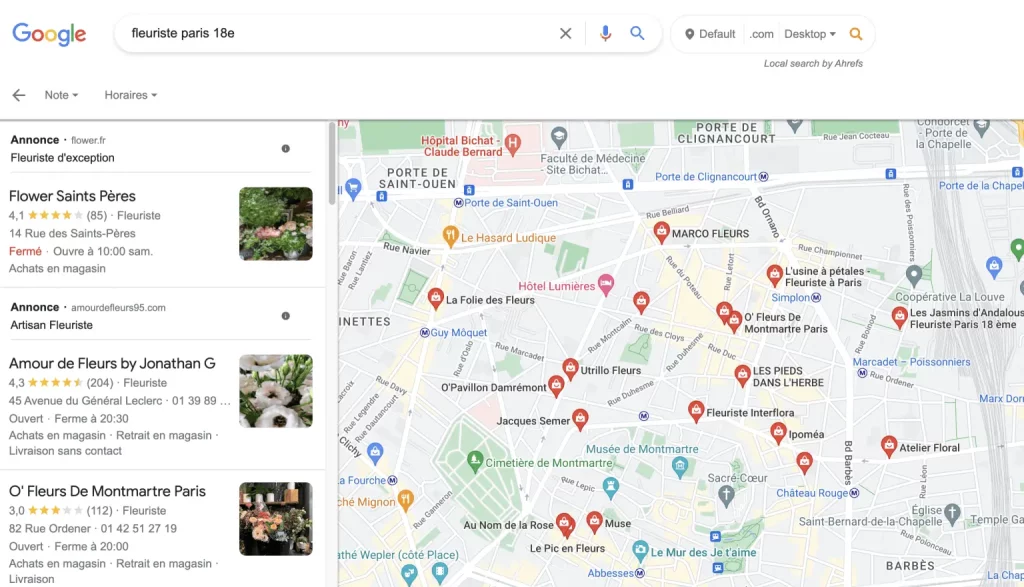Open Amour de Fleurs by Jonathan G listing
This screenshot has height=587, width=1024.
click(x=112, y=364)
